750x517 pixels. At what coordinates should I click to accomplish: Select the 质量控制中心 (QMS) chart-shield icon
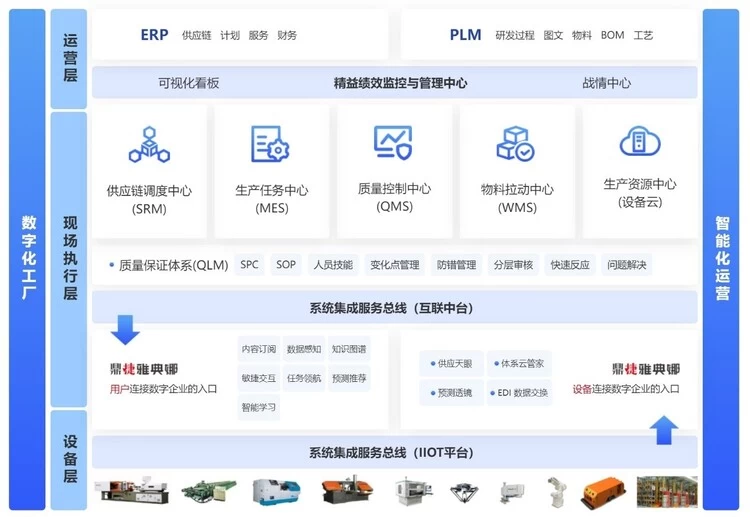coord(393,143)
